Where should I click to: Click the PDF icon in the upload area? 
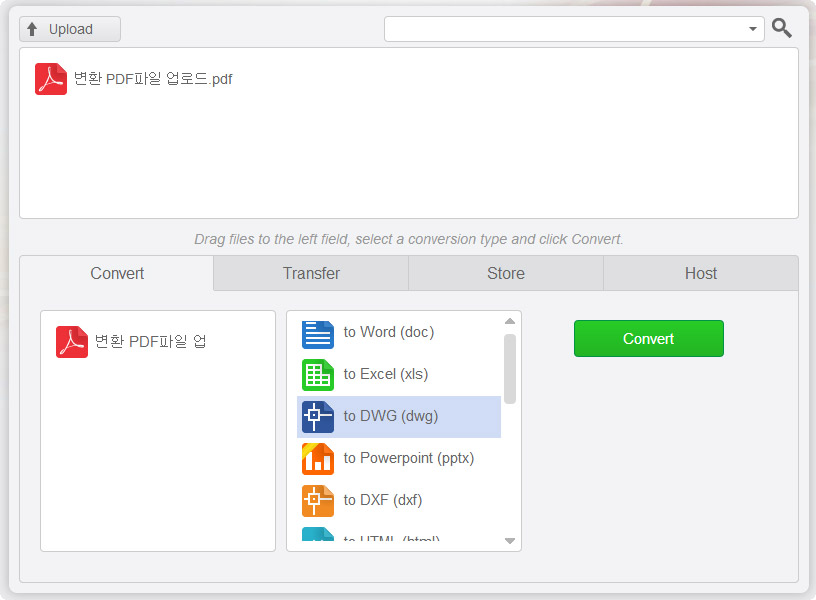tap(51, 79)
